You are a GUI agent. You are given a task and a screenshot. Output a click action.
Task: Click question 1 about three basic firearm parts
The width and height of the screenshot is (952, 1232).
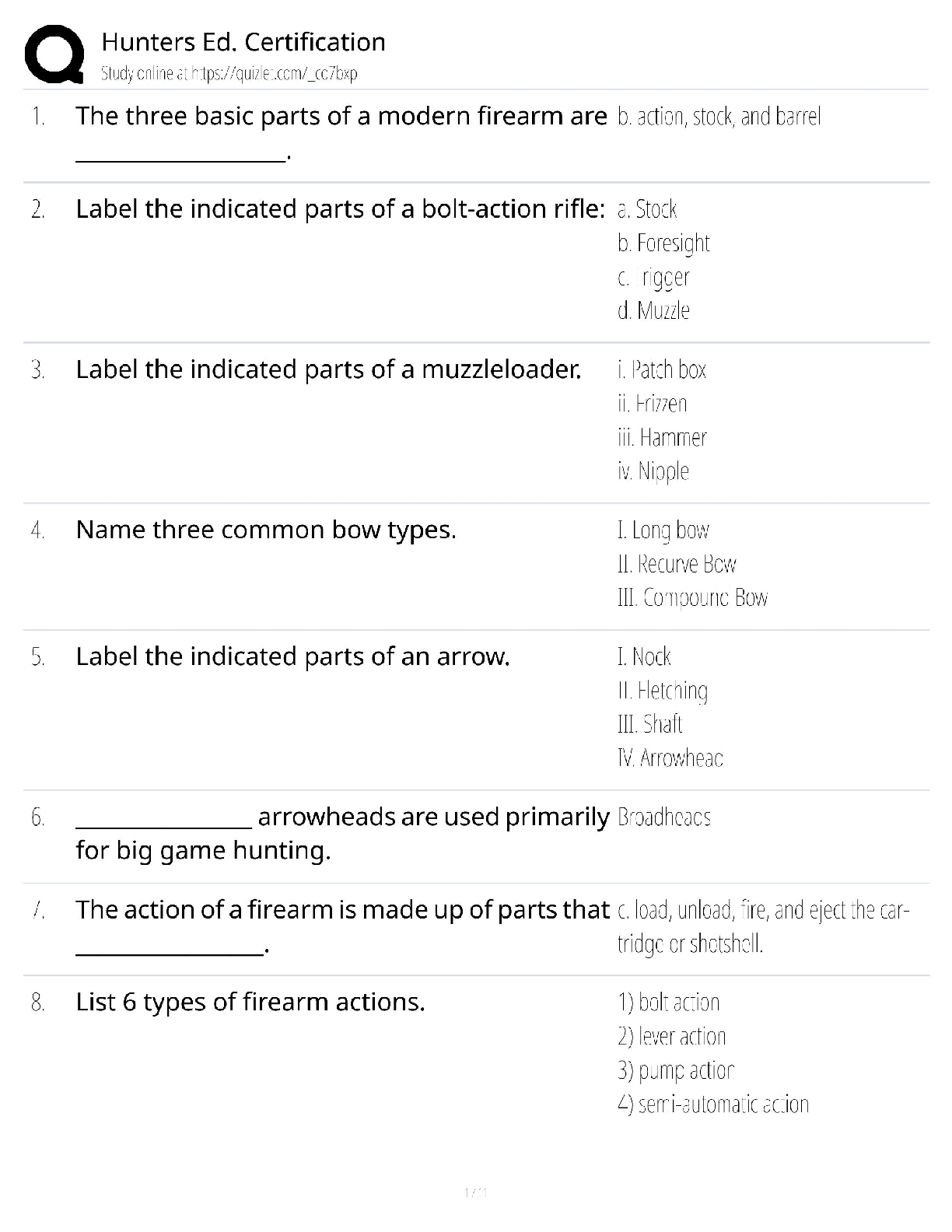(341, 117)
